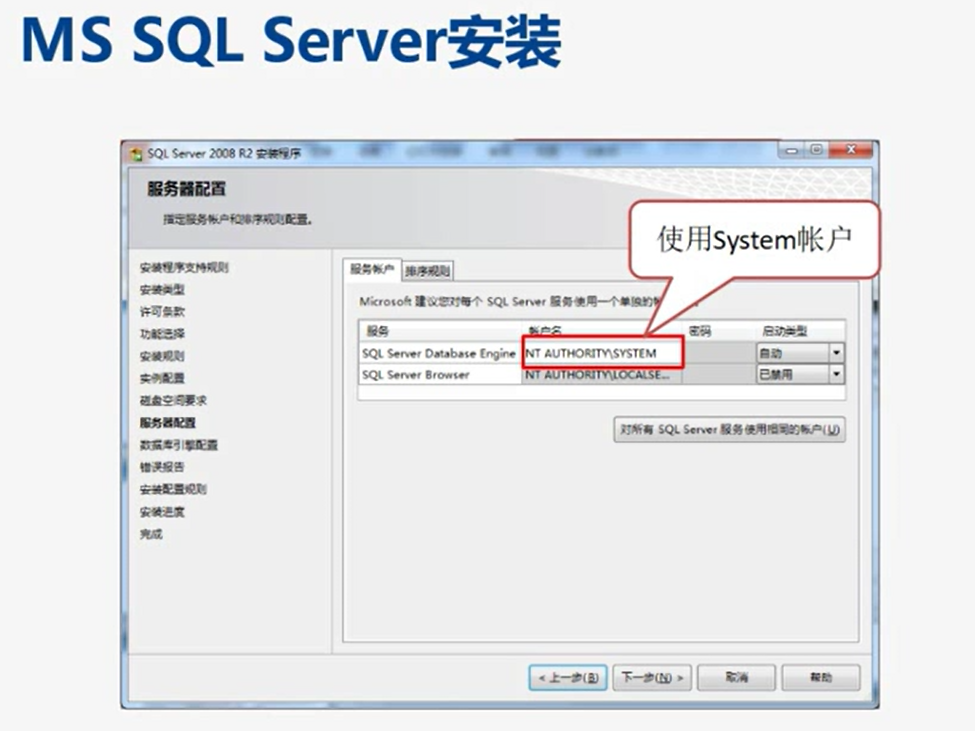Open the 排序规则 tab
The width and height of the screenshot is (975, 731).
pyautogui.click(x=427, y=271)
